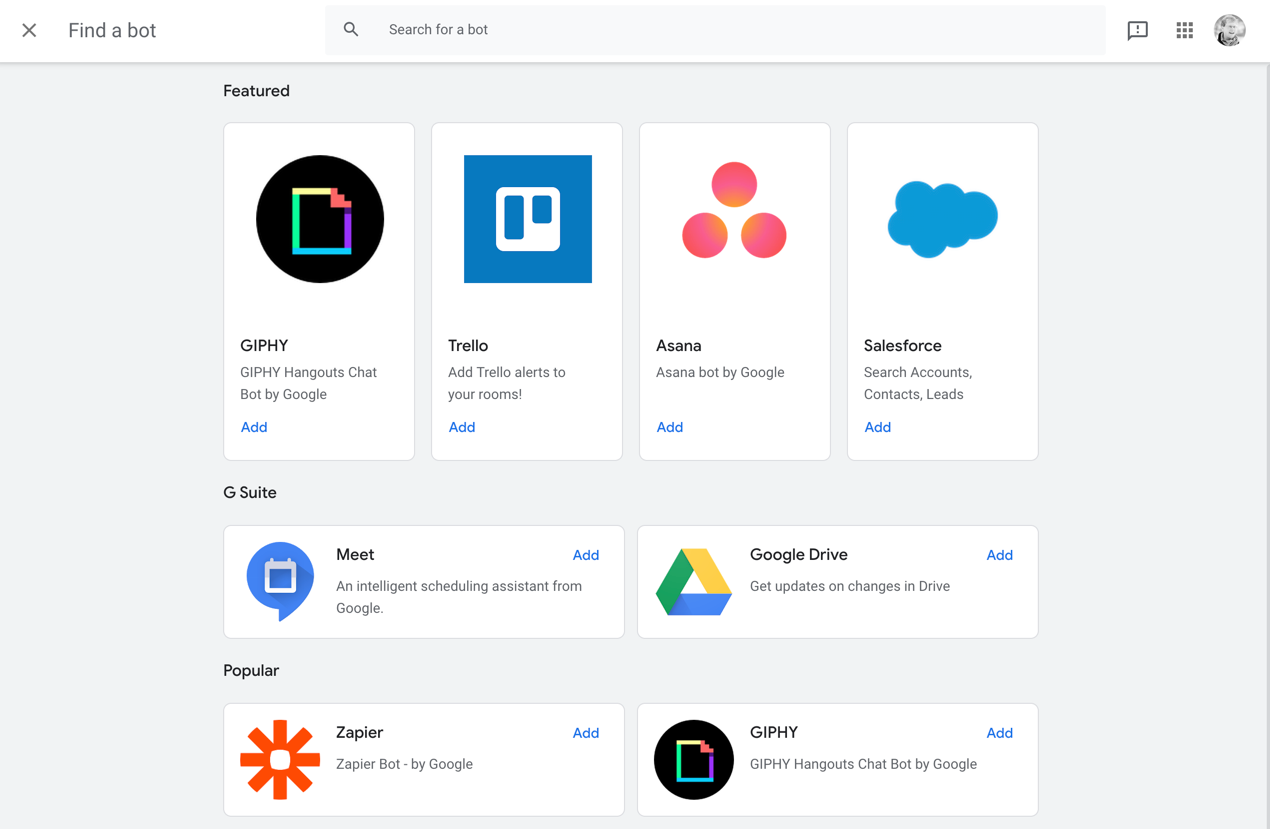Select the Popular GIPHY title
The image size is (1270, 829).
pyautogui.click(x=774, y=733)
